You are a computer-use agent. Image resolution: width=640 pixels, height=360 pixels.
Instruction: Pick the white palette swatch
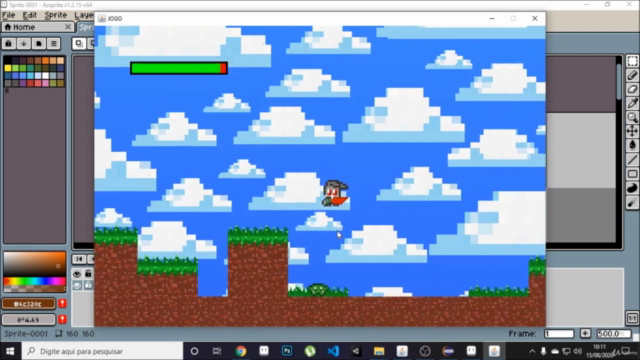pyautogui.click(x=45, y=76)
